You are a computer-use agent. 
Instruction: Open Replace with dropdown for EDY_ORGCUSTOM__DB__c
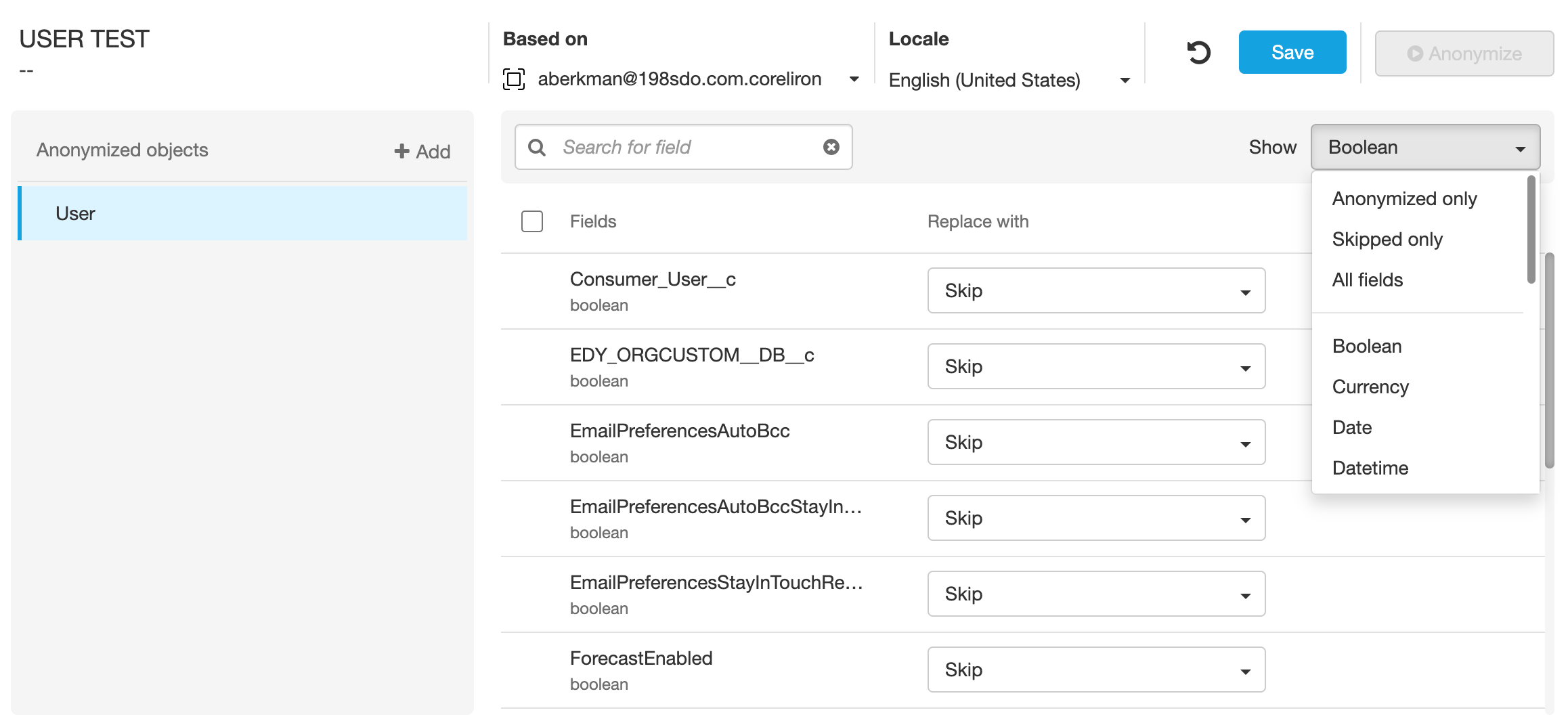click(x=1096, y=366)
